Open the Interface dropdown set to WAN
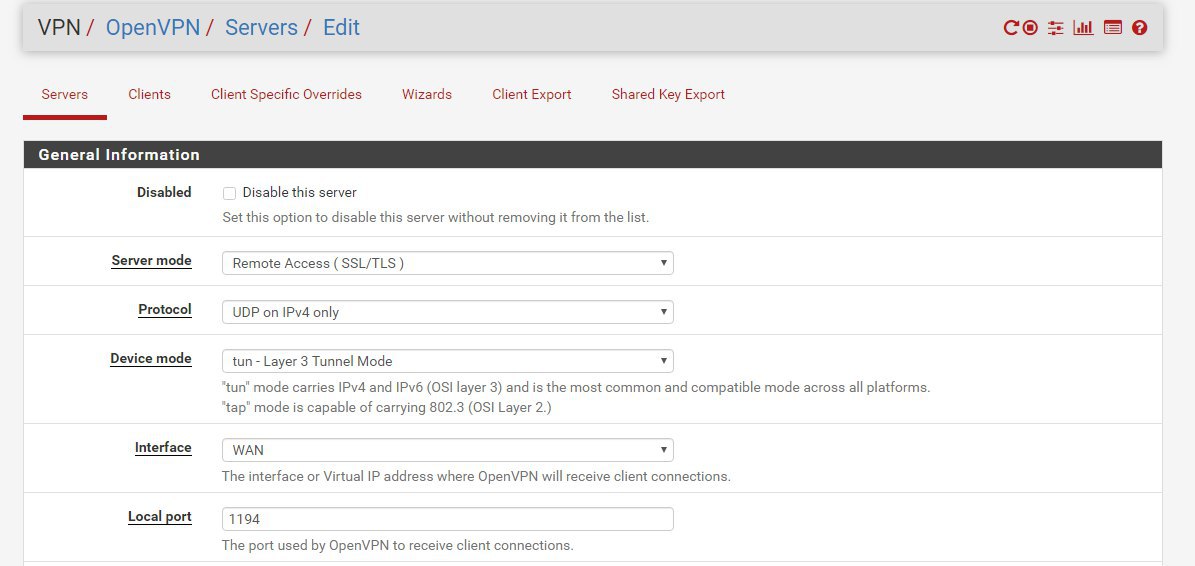The height and width of the screenshot is (566, 1195). pyautogui.click(x=447, y=450)
